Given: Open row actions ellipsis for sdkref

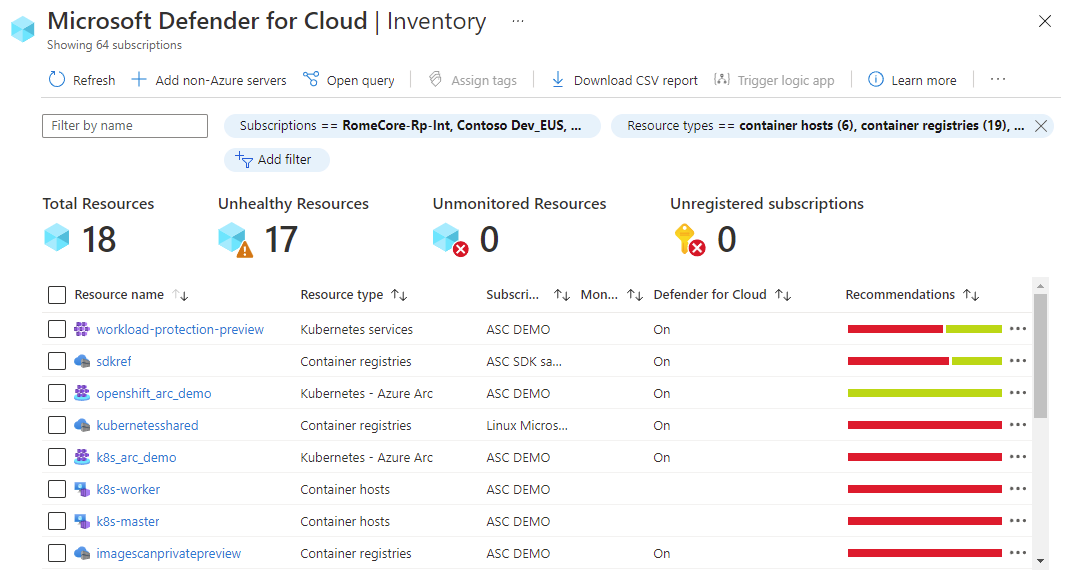Looking at the screenshot, I should (1018, 360).
